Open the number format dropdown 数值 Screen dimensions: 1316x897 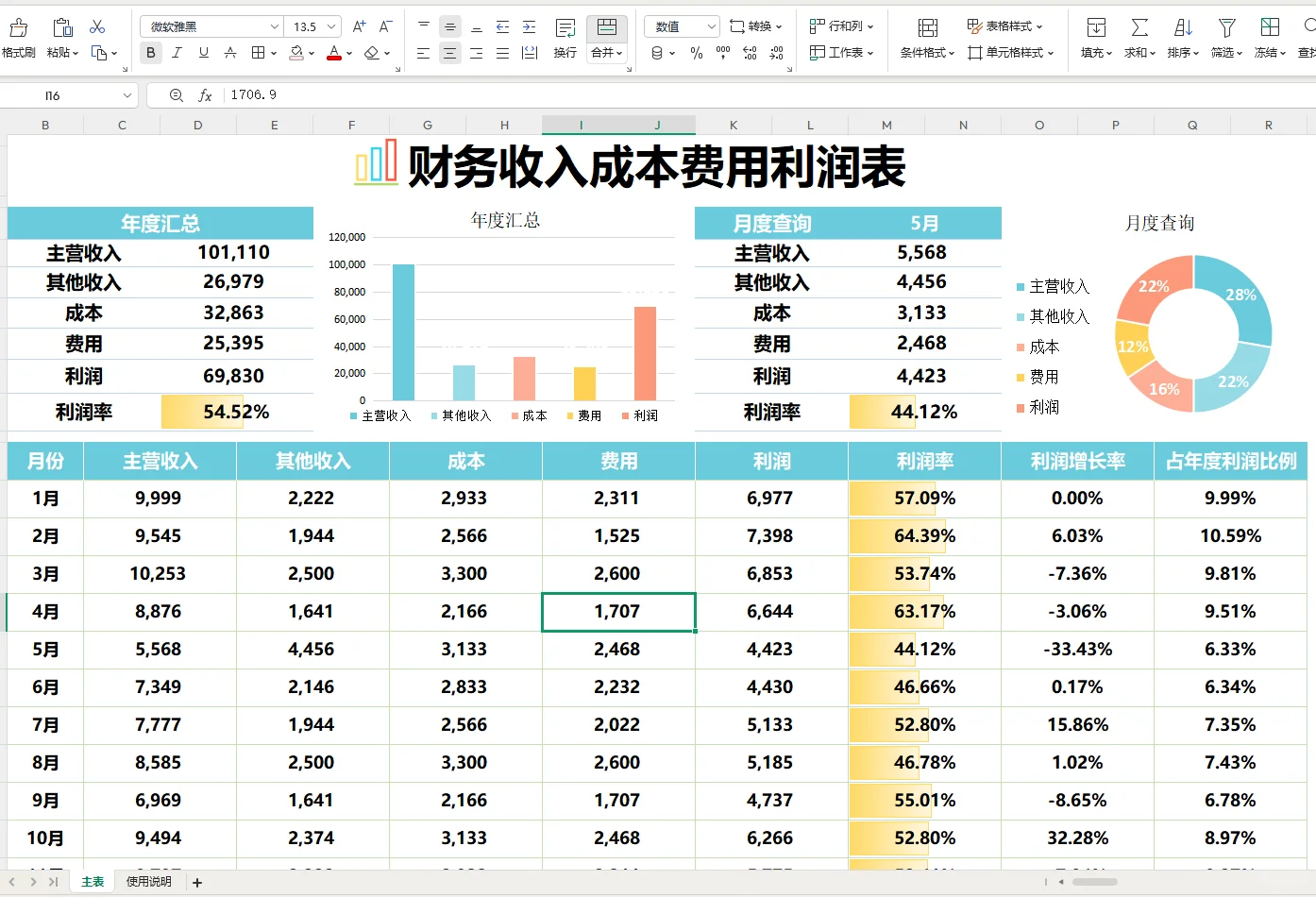[x=711, y=26]
